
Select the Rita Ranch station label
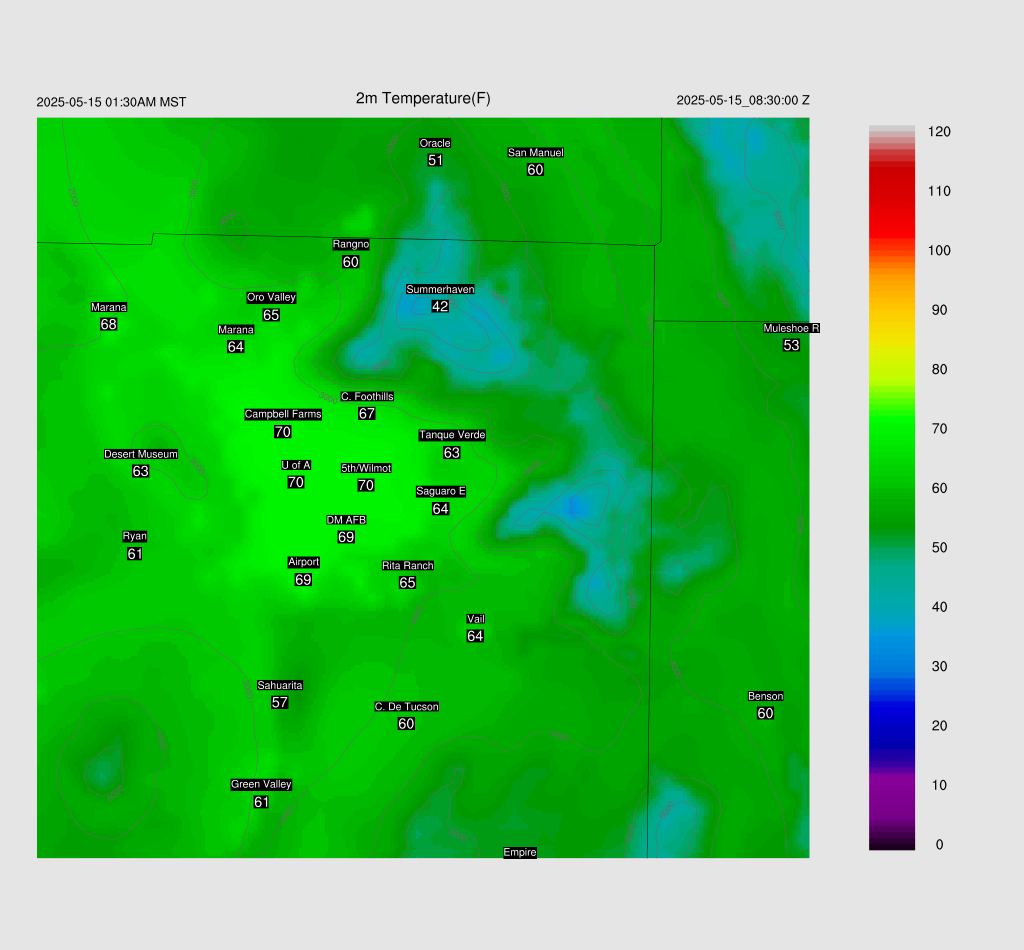(408, 566)
